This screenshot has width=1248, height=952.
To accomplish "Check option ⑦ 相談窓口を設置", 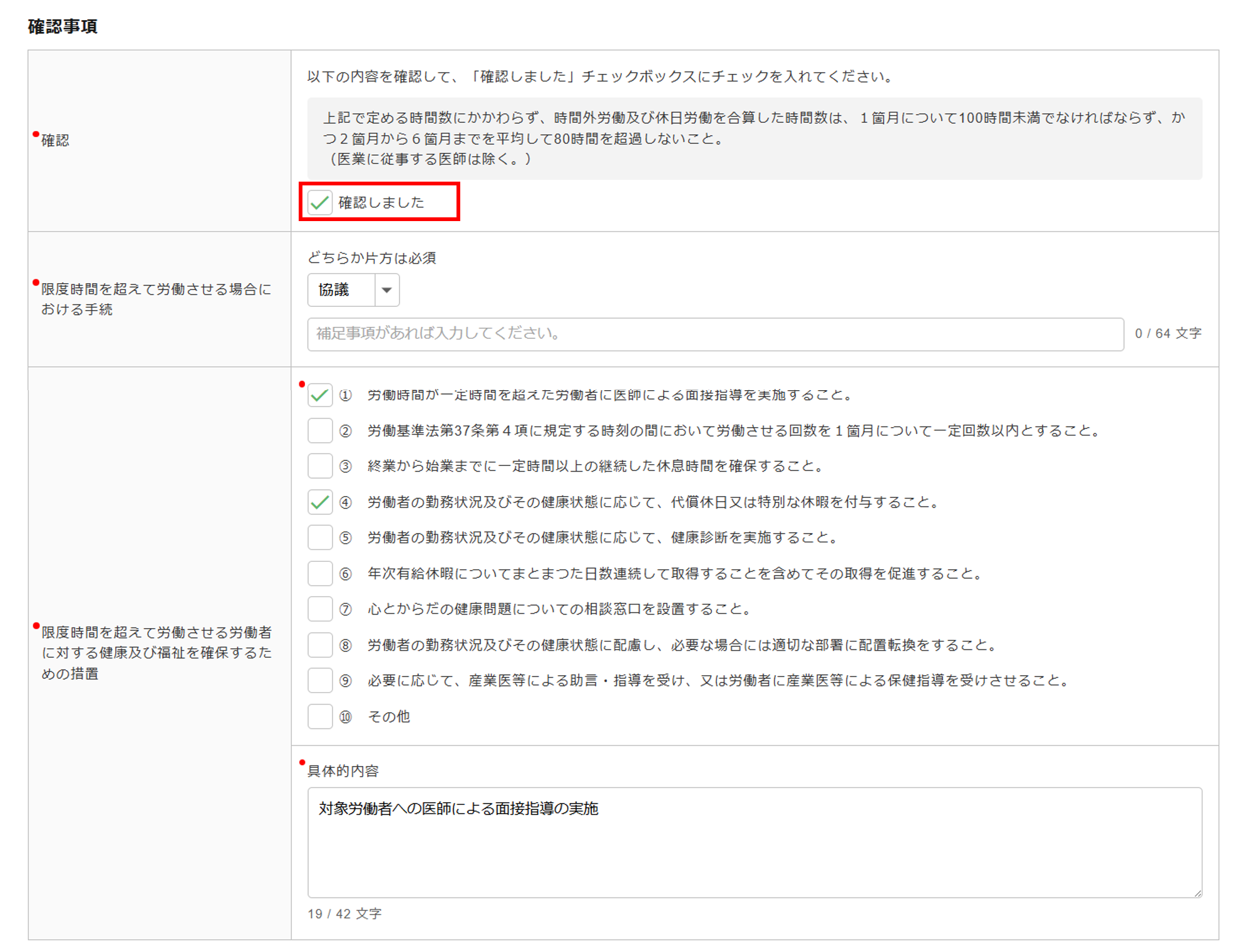I will pyautogui.click(x=319, y=609).
